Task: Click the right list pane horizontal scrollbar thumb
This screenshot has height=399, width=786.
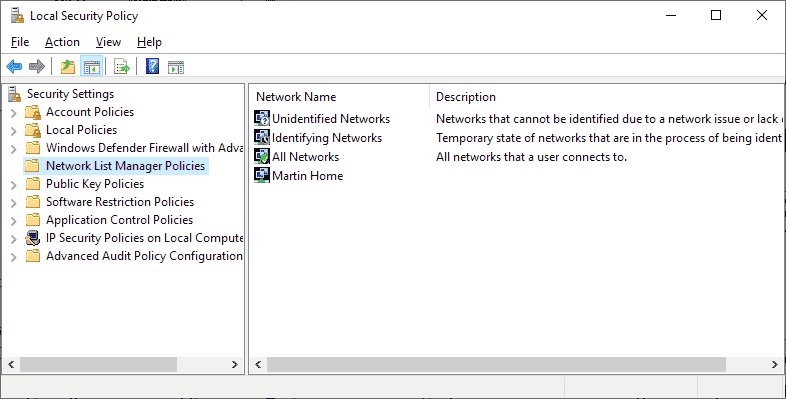Action: 496,364
